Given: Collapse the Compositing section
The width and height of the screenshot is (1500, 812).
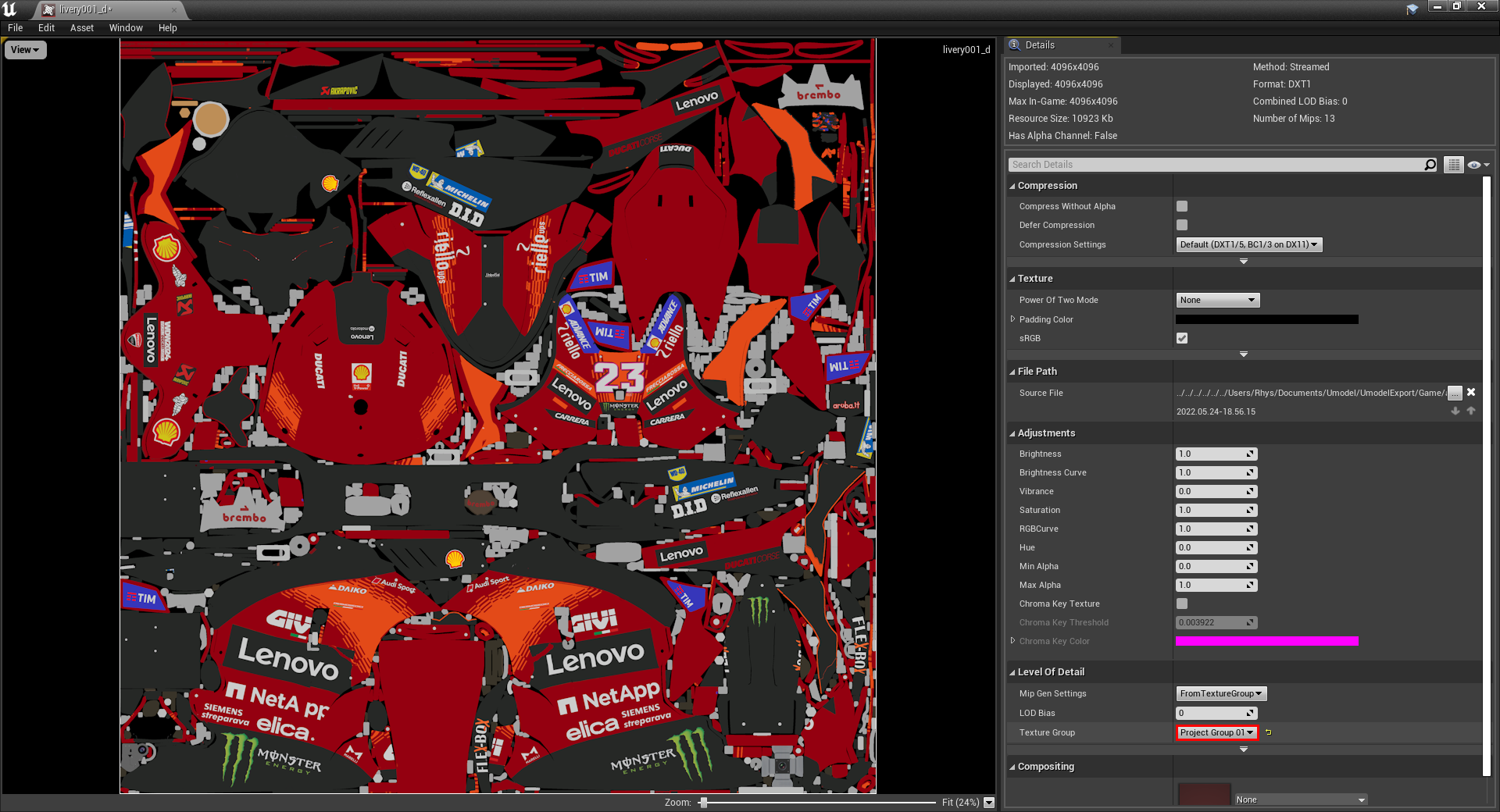Looking at the screenshot, I should 1012,767.
